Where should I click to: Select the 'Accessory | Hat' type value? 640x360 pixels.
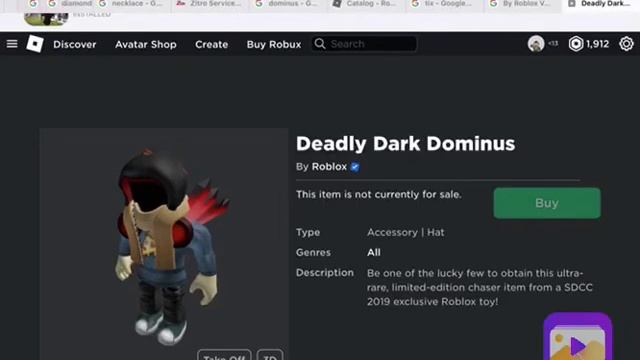click(405, 232)
